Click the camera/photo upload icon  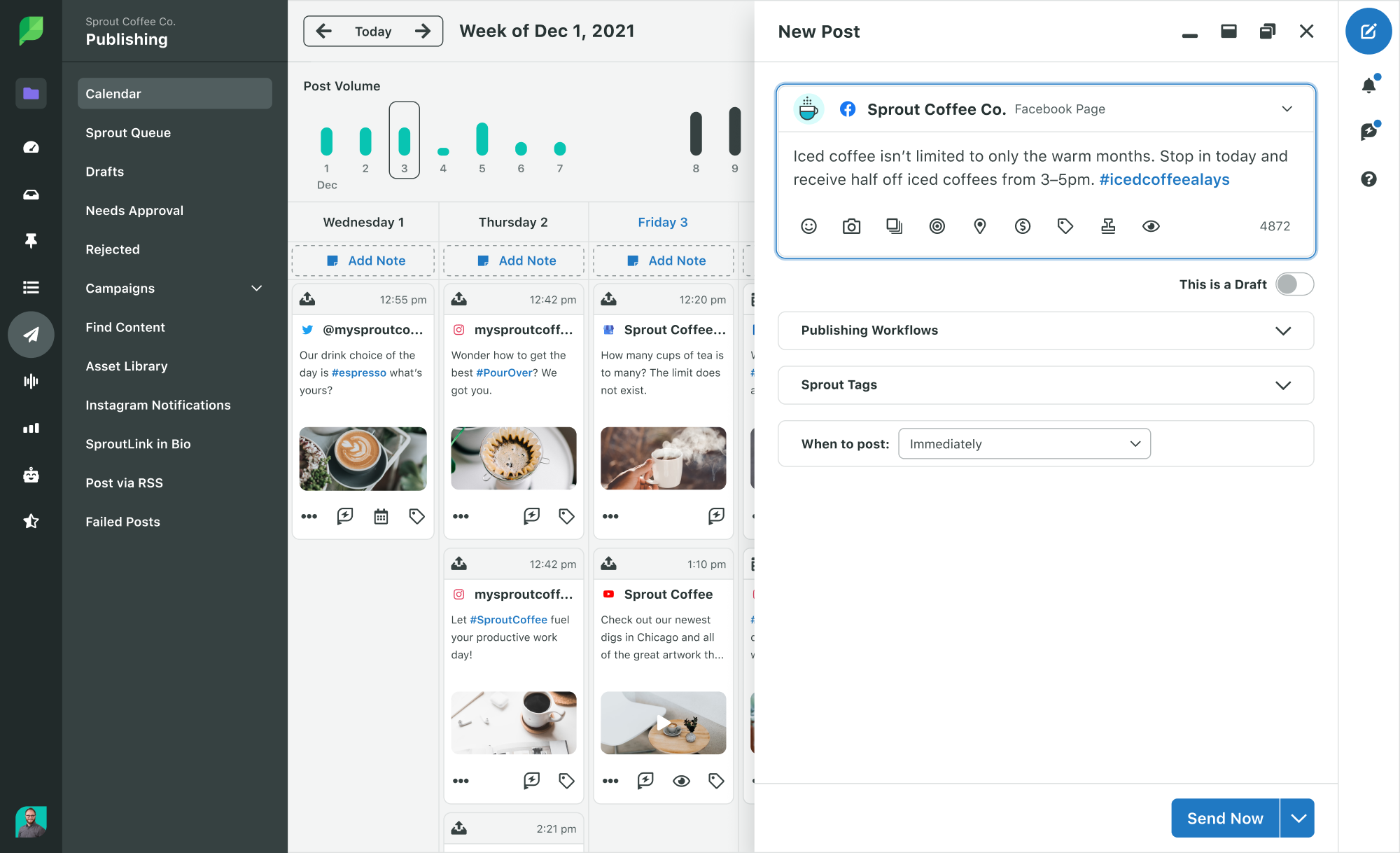[851, 225]
